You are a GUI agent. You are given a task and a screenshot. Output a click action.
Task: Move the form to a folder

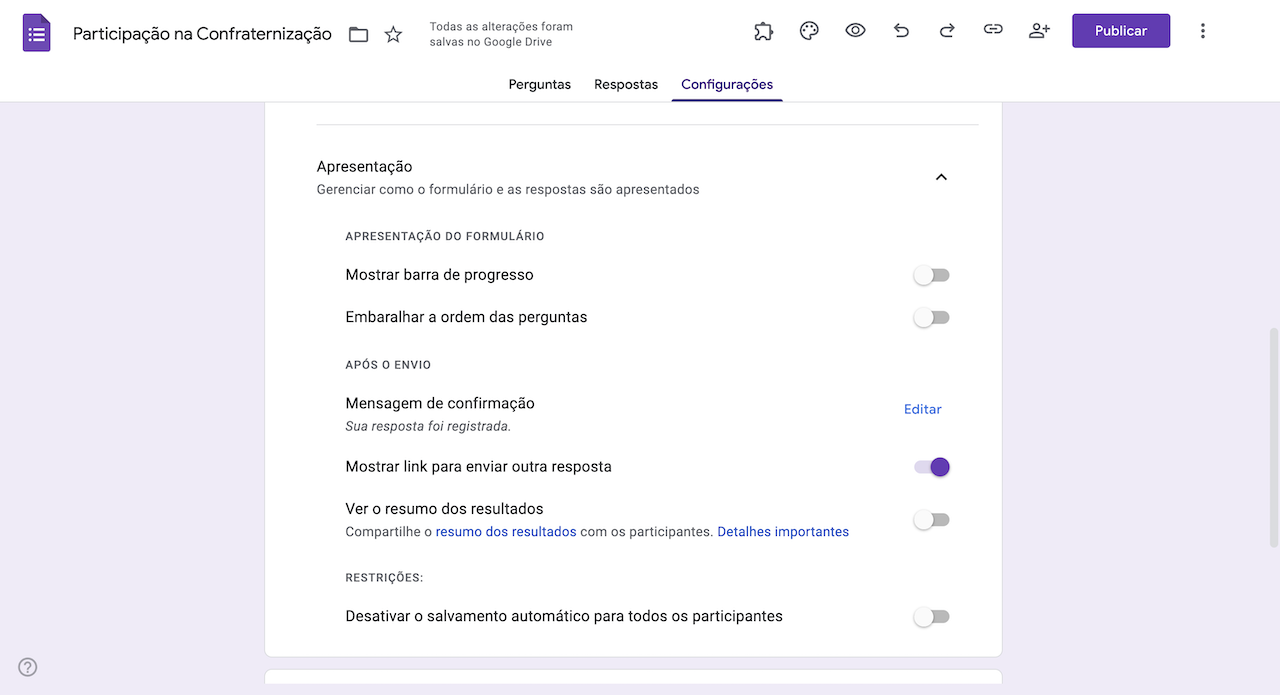click(x=357, y=33)
